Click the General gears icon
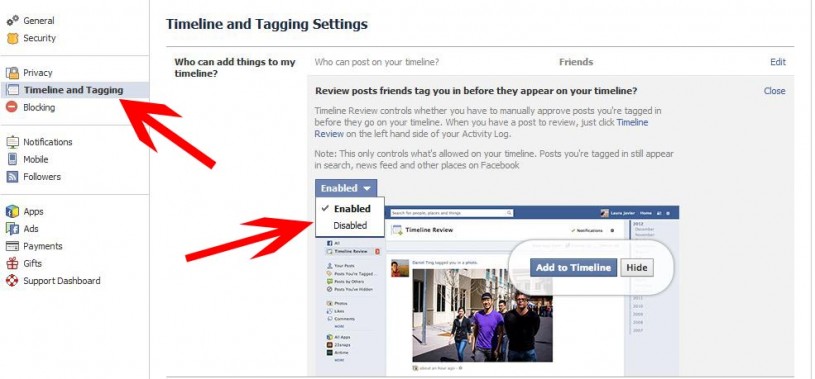 pyautogui.click(x=12, y=21)
